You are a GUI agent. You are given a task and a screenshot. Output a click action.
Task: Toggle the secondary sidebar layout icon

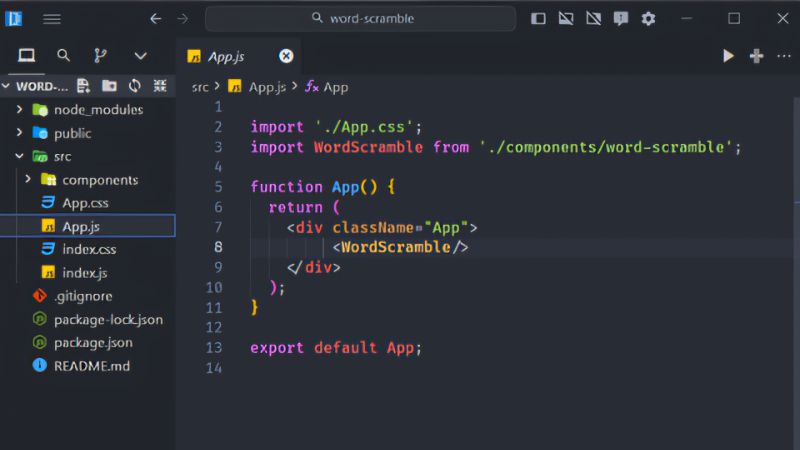point(593,19)
